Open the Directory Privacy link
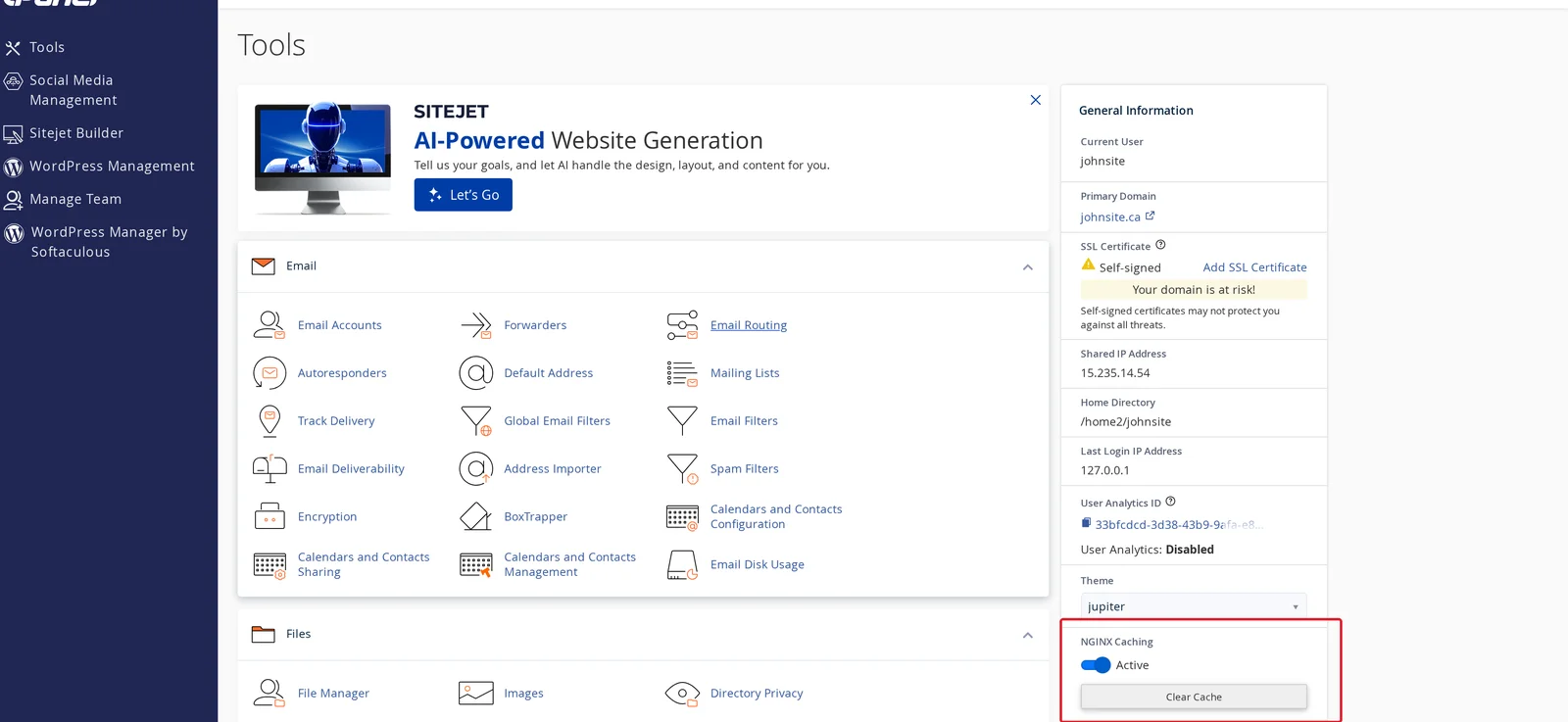 click(757, 694)
